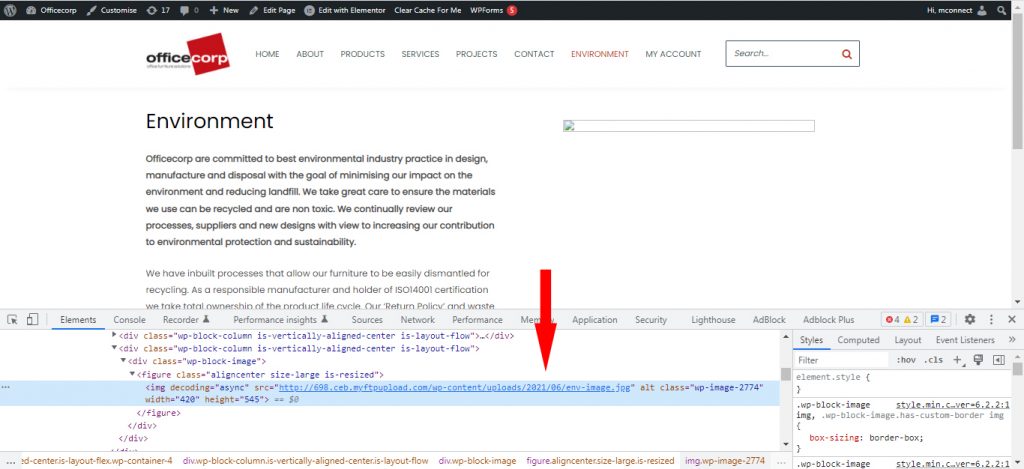Click the red errors and warnings counter

(904, 320)
